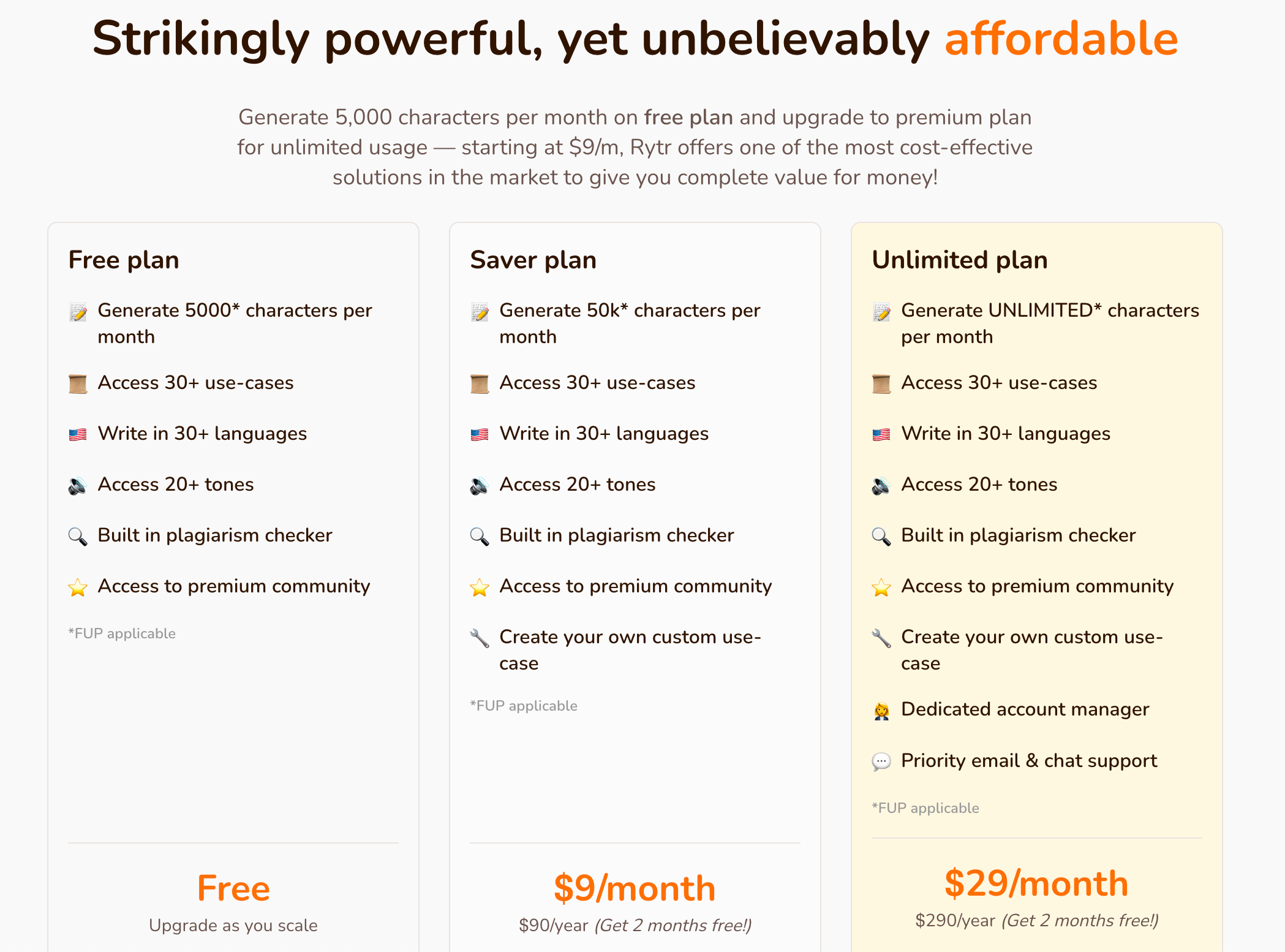The image size is (1285, 952).
Task: Click the chat bubble support icon
Action: coord(881,762)
